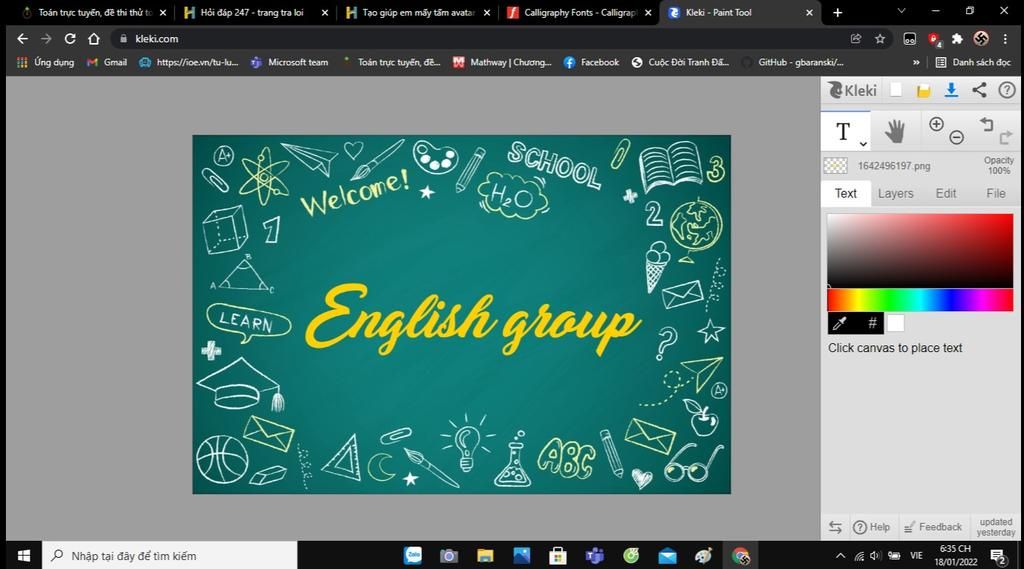This screenshot has width=1024, height=569.
Task: Open the Help link at bottom
Action: point(872,527)
